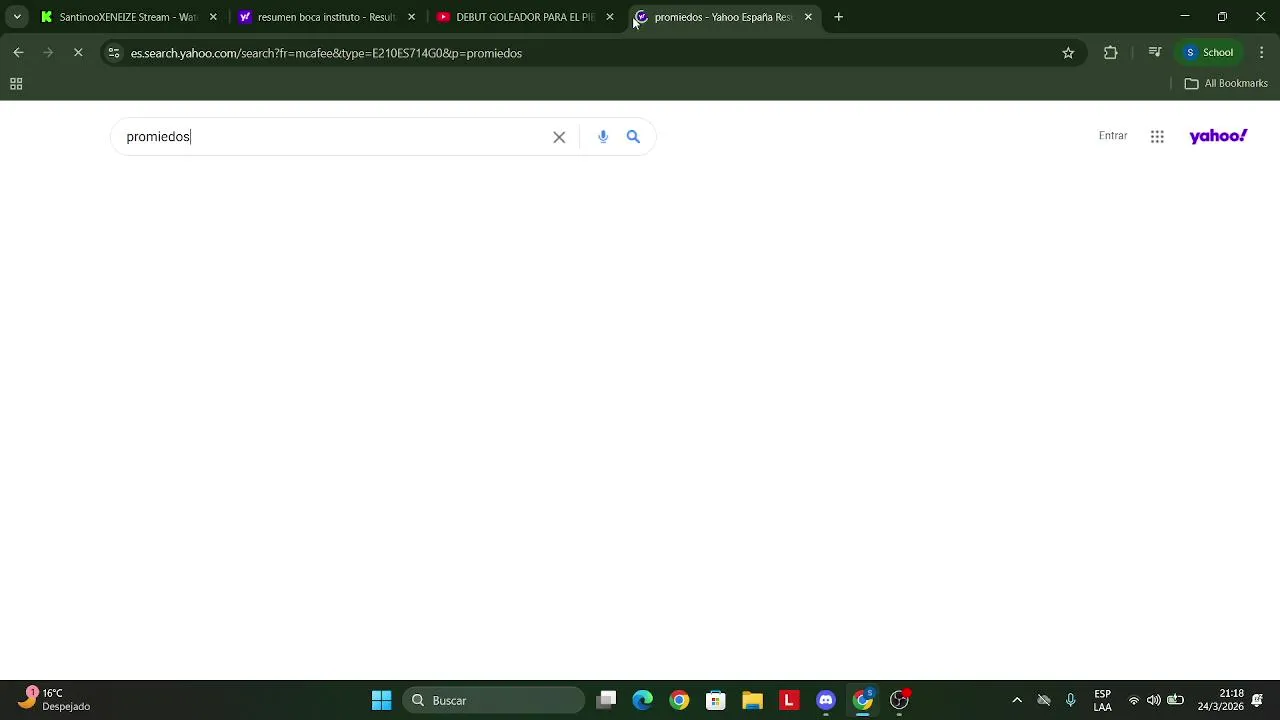The image size is (1280, 720).
Task: Open File Explorer from taskbar
Action: pos(752,700)
